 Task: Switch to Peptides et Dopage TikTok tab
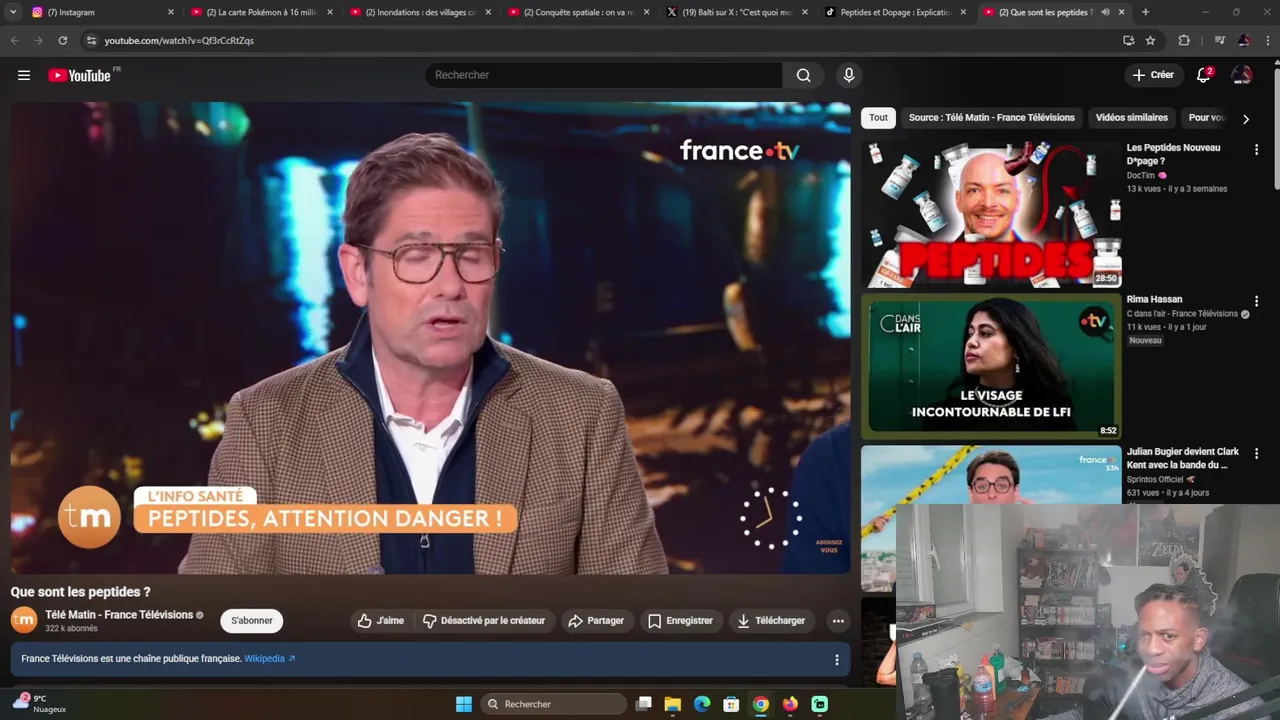click(x=895, y=12)
